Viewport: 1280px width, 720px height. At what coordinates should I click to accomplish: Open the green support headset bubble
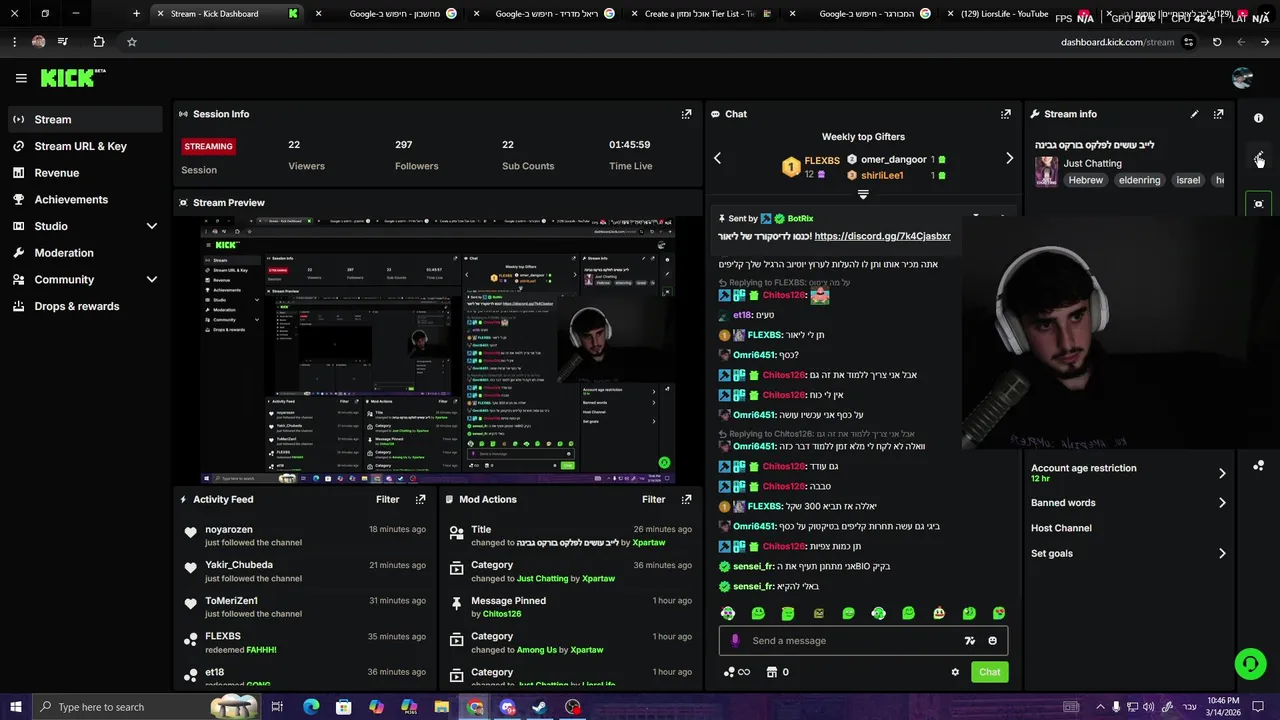[1249, 663]
